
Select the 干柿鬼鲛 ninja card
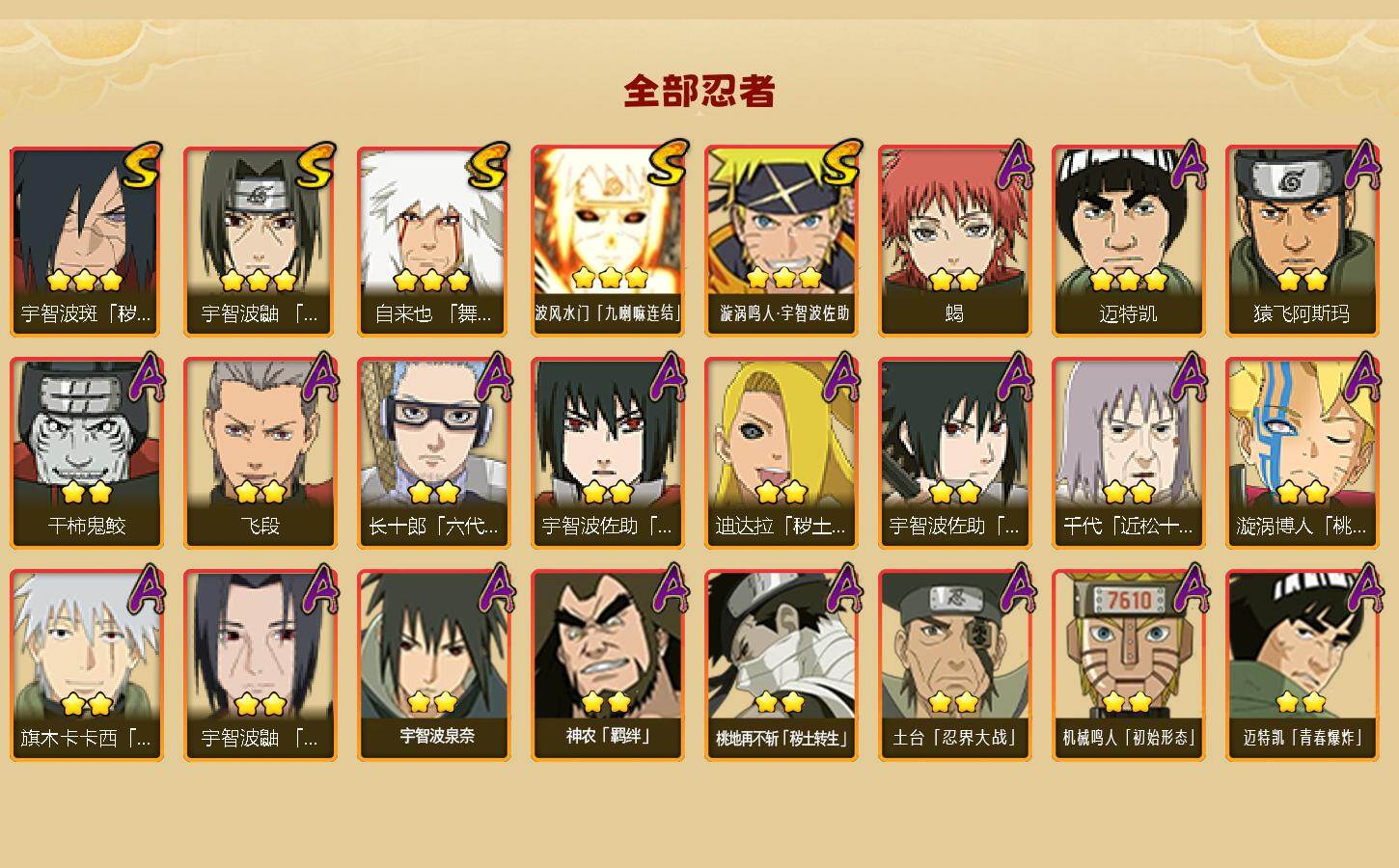(x=86, y=453)
